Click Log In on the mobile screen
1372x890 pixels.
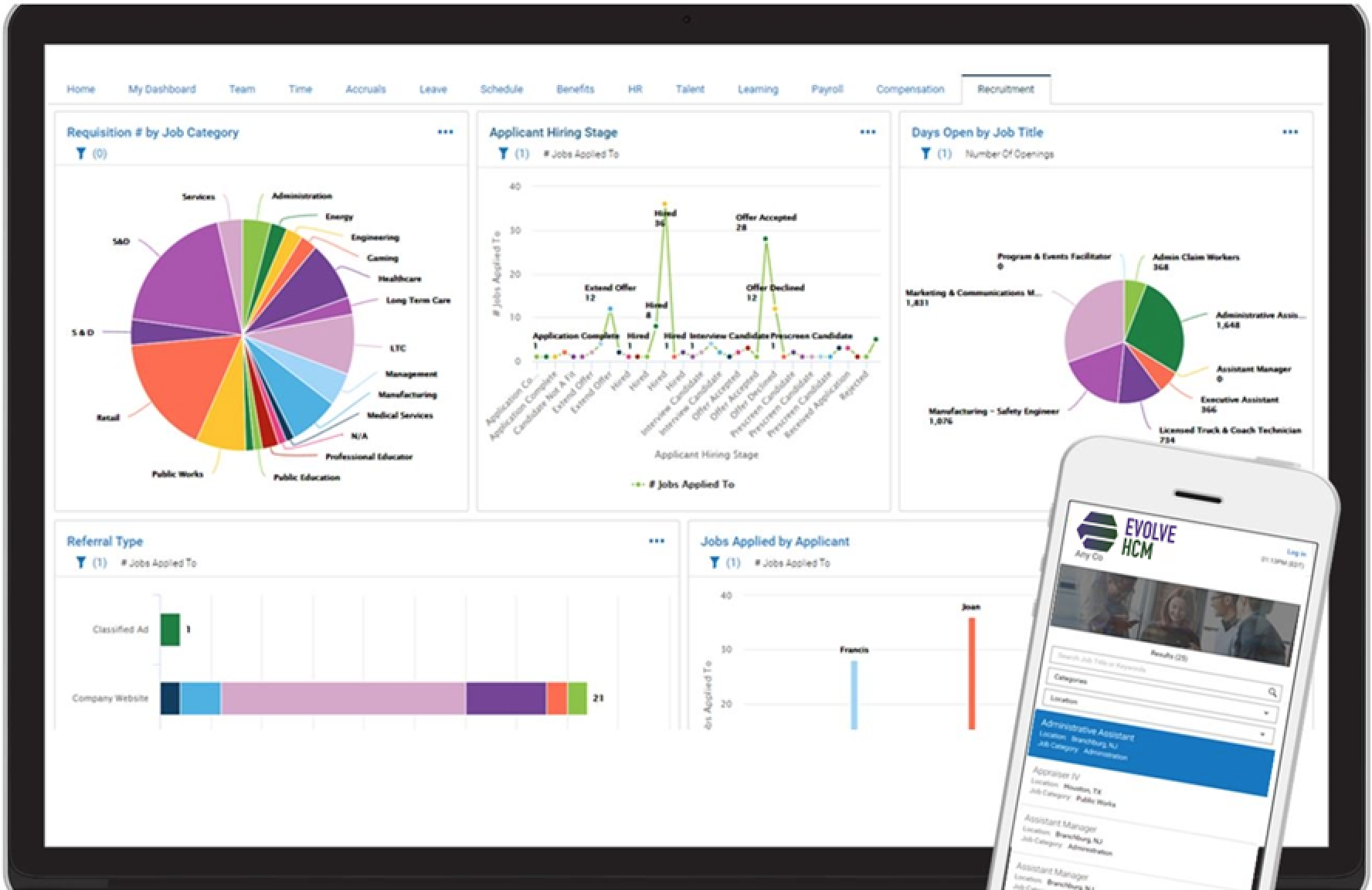click(1296, 551)
